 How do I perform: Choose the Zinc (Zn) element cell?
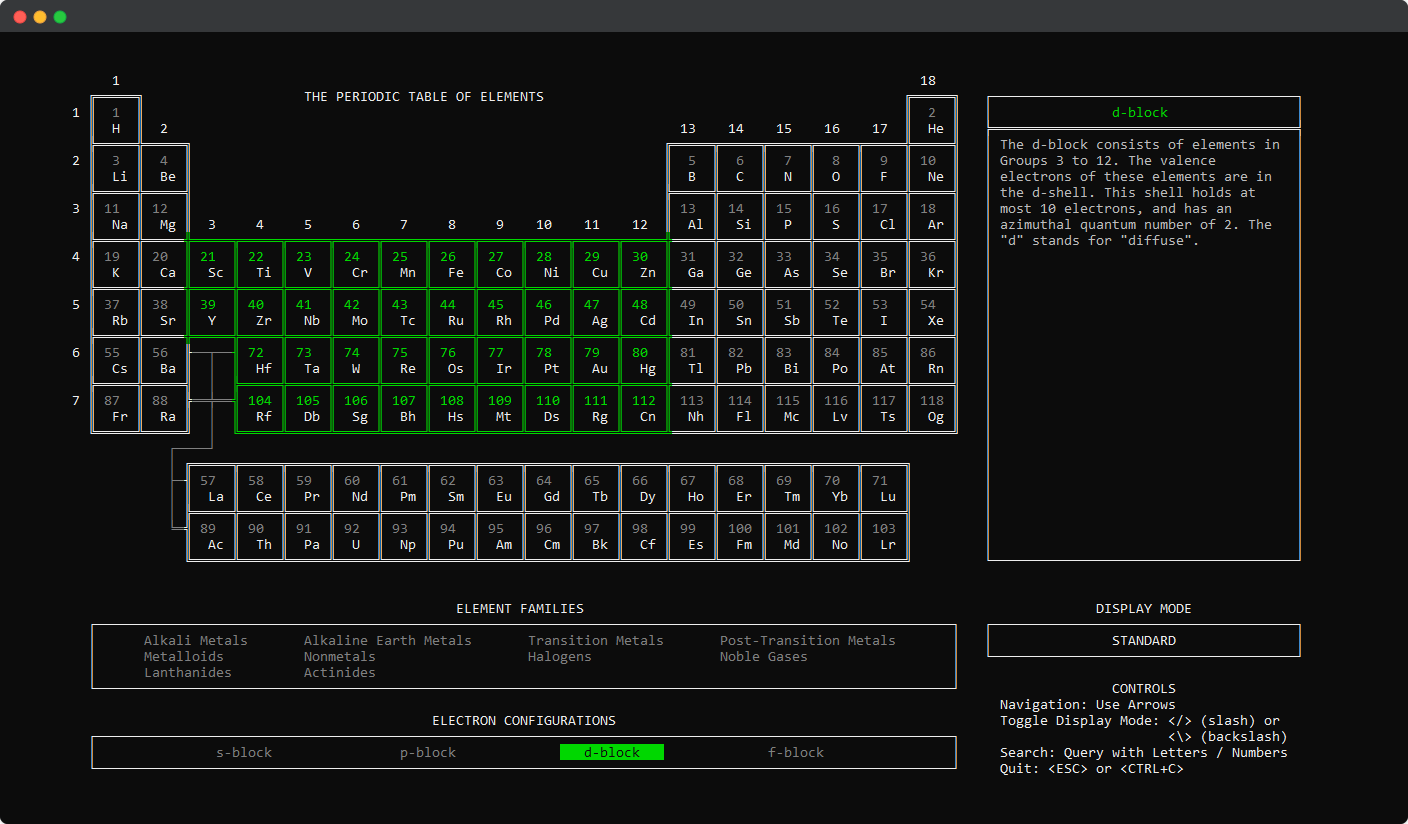coord(644,264)
